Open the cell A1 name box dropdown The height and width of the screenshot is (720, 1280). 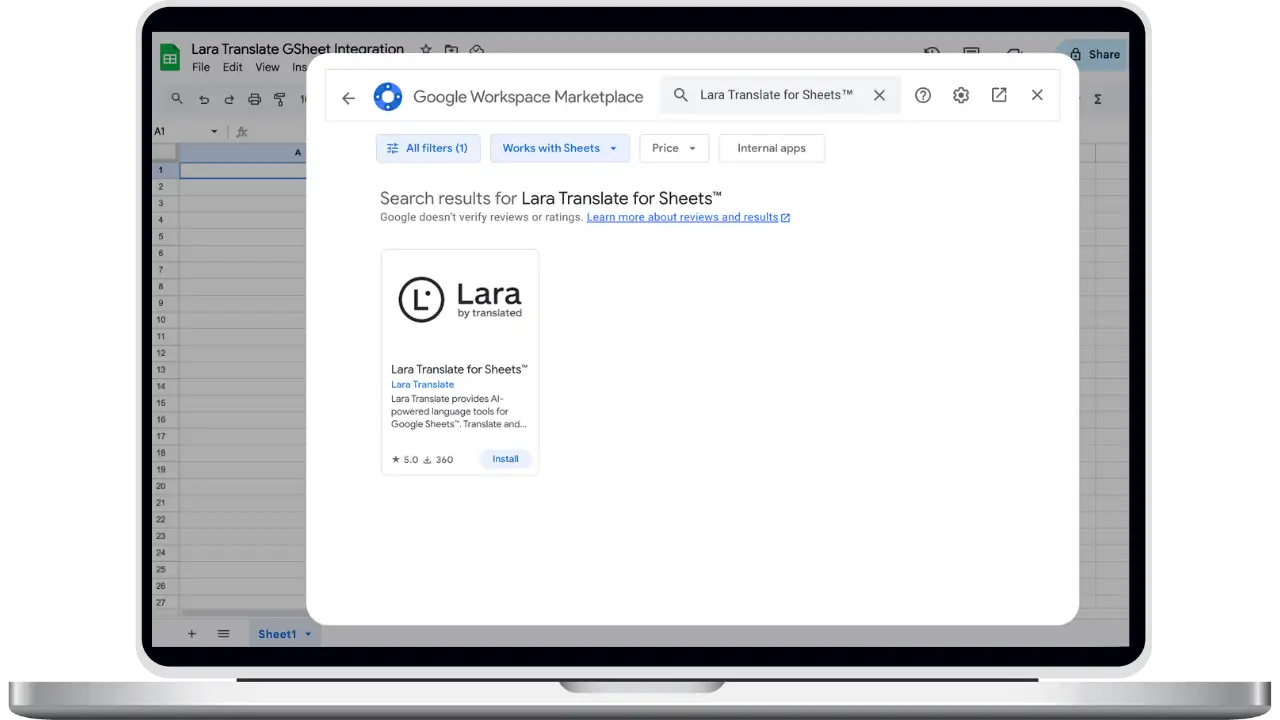(215, 131)
